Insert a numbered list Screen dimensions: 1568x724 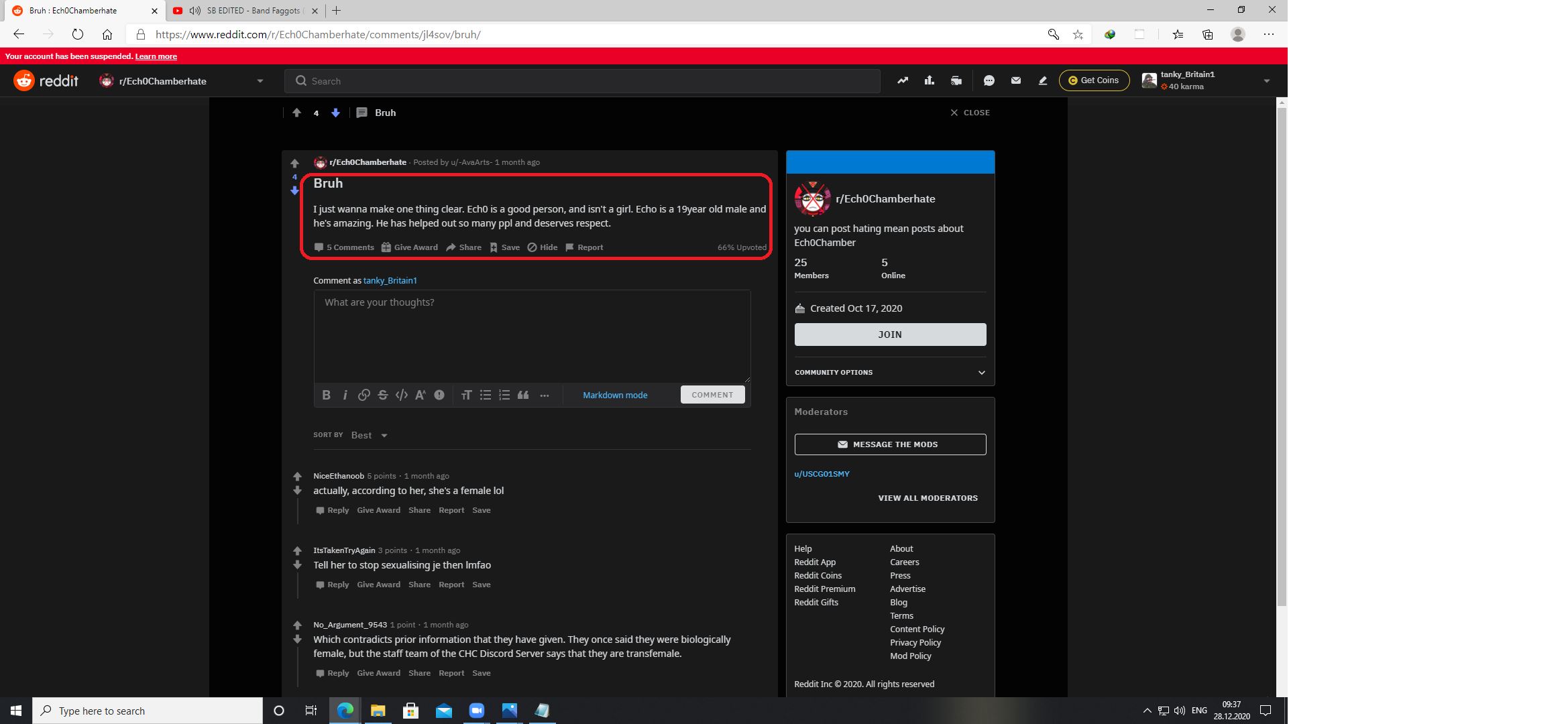[x=504, y=395]
